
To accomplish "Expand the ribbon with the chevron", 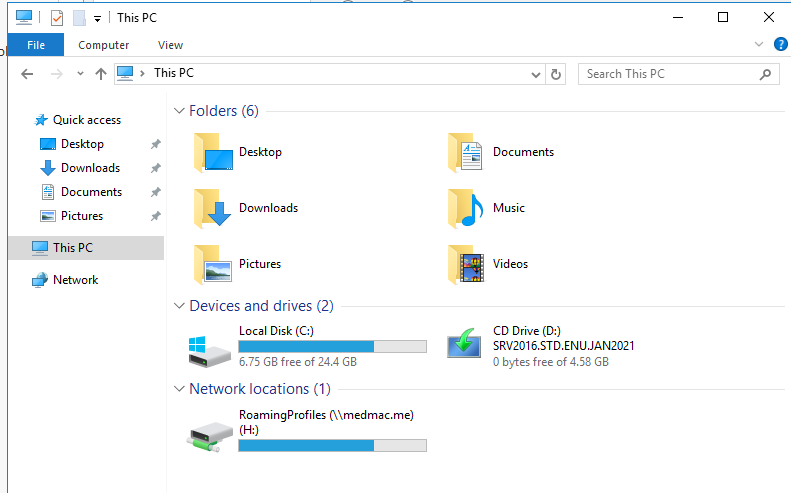I will 759,44.
